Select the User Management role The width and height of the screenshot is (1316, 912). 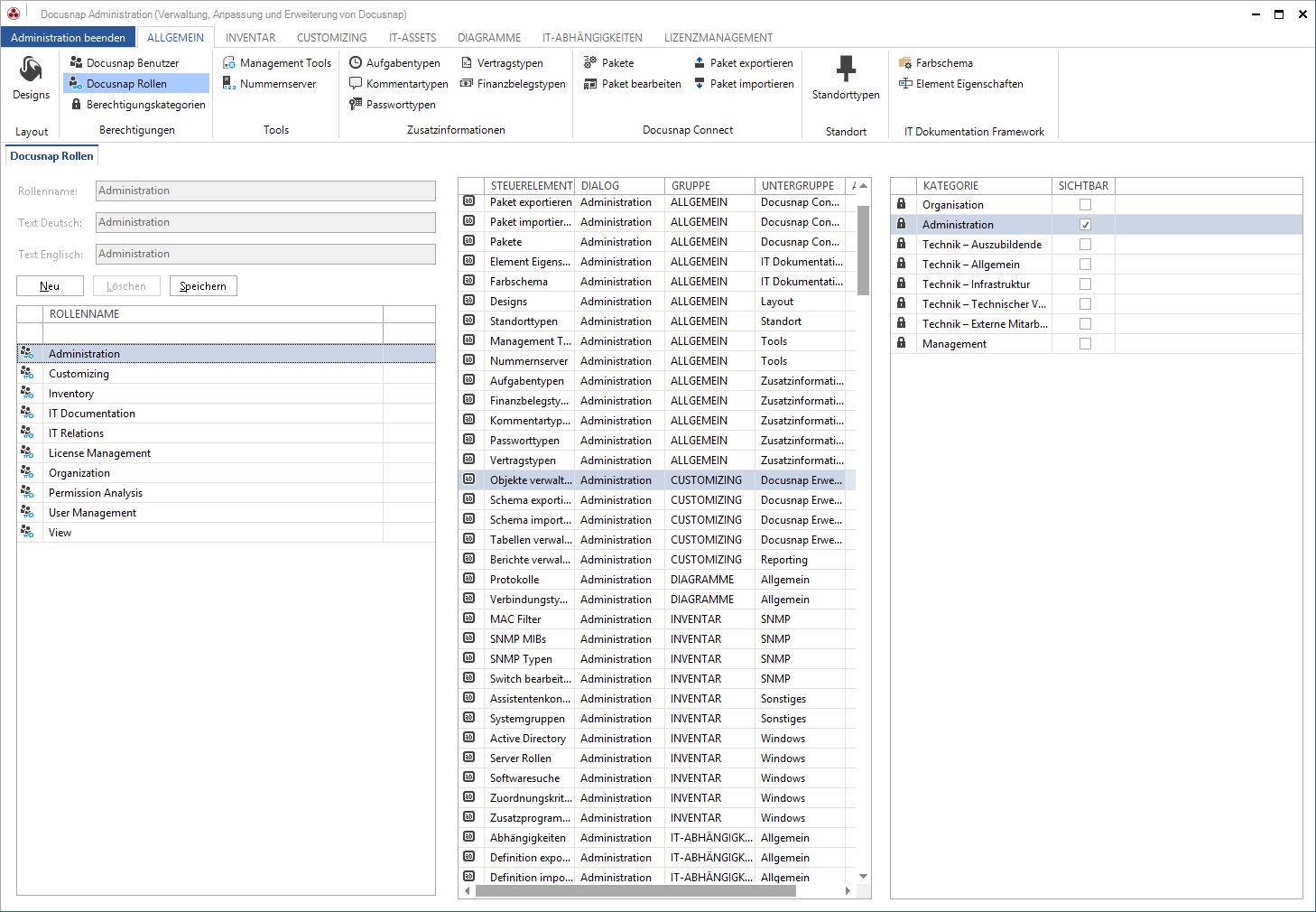(x=226, y=512)
